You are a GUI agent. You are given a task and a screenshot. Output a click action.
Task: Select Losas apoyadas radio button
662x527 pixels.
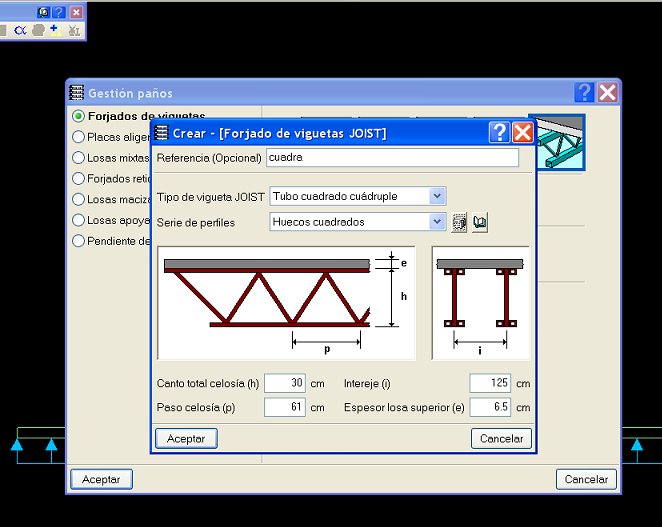(x=79, y=220)
